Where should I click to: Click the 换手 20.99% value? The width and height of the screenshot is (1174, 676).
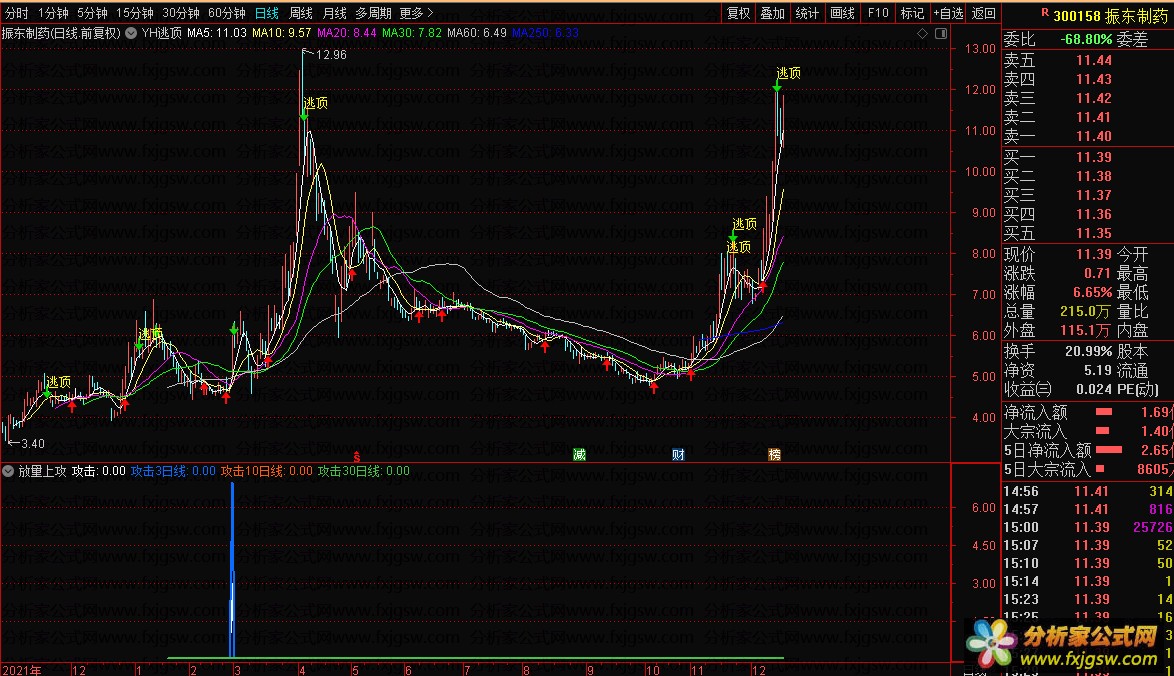[x=1089, y=351]
